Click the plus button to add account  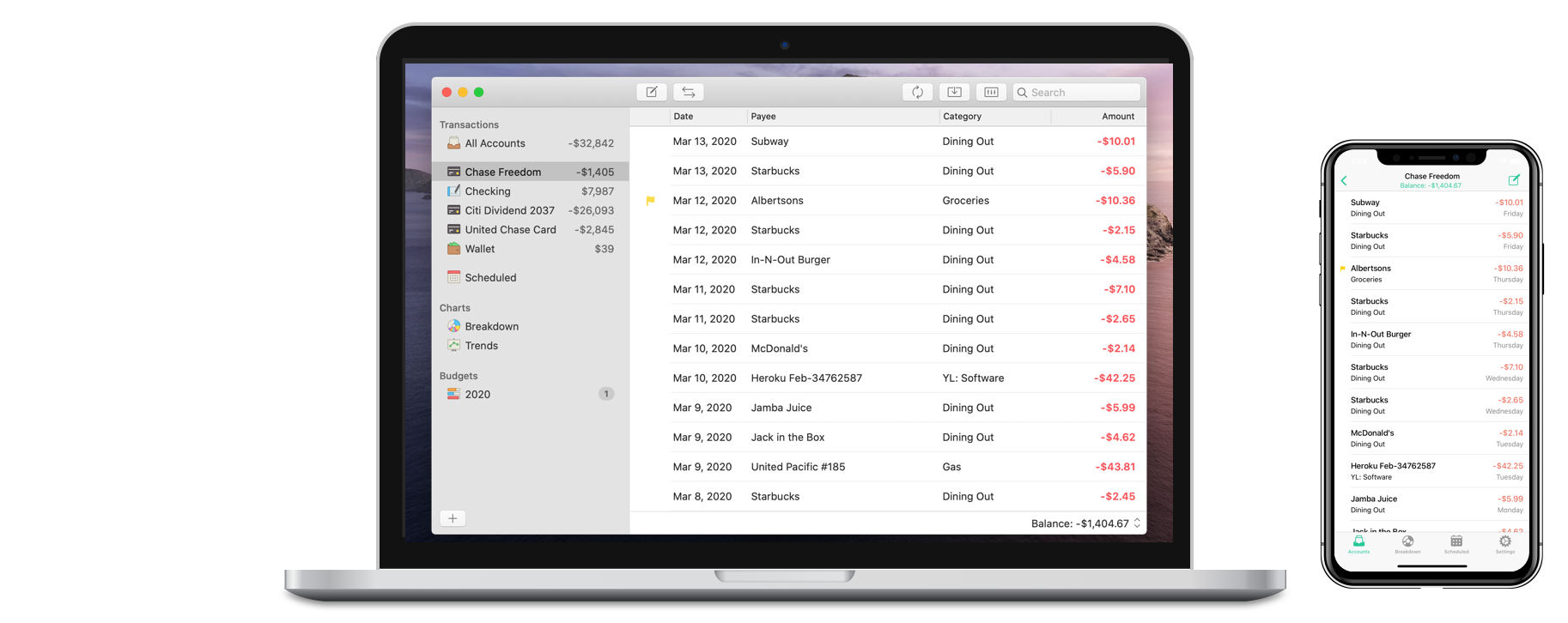click(453, 518)
